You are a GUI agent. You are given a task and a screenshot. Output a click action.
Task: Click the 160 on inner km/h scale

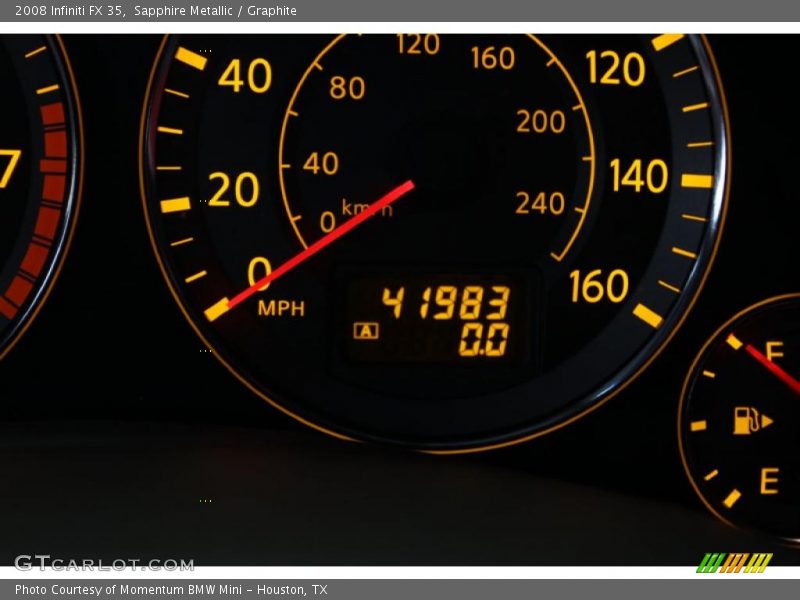(492, 58)
